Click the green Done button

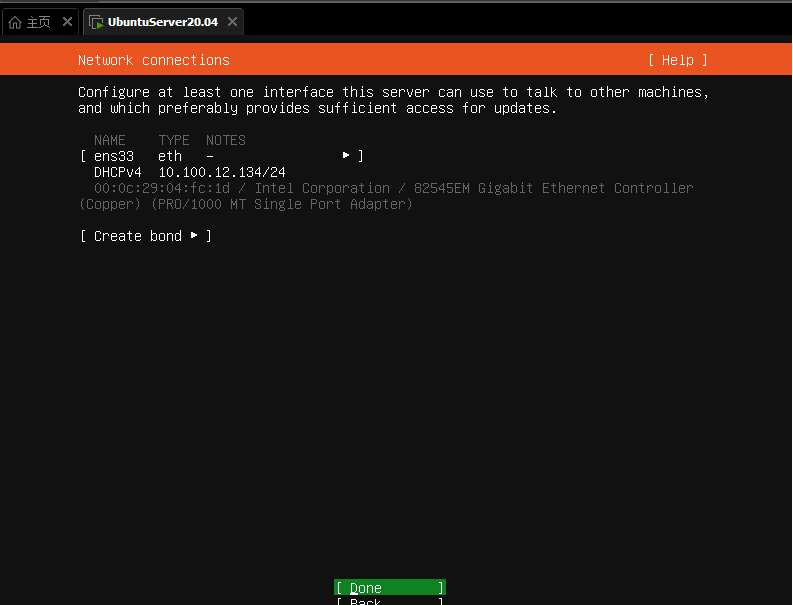390,588
